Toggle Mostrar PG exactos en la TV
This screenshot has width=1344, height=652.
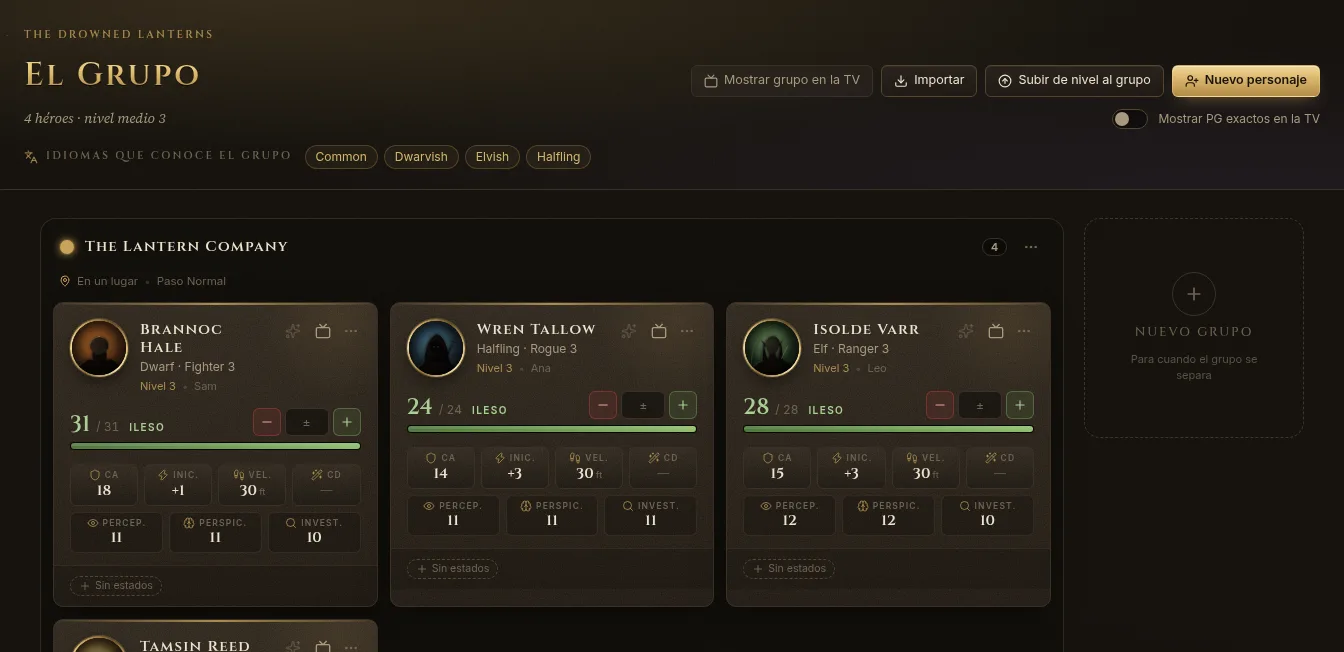point(1130,119)
